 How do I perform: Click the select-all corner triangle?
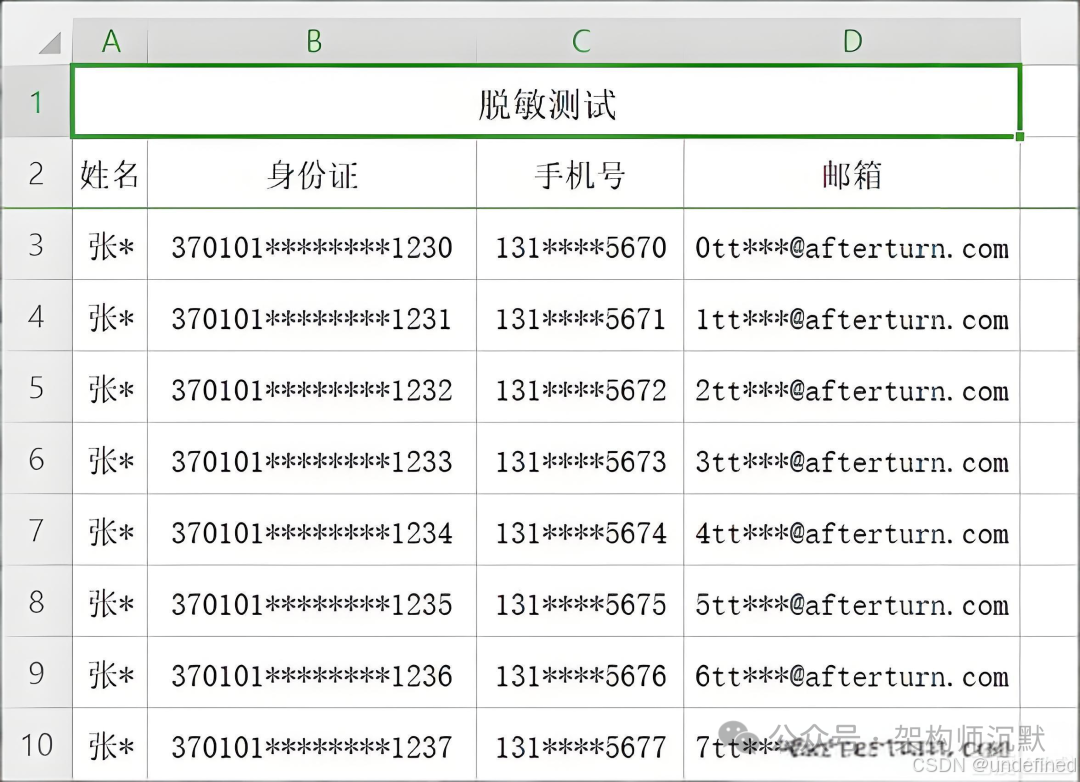tap(50, 43)
